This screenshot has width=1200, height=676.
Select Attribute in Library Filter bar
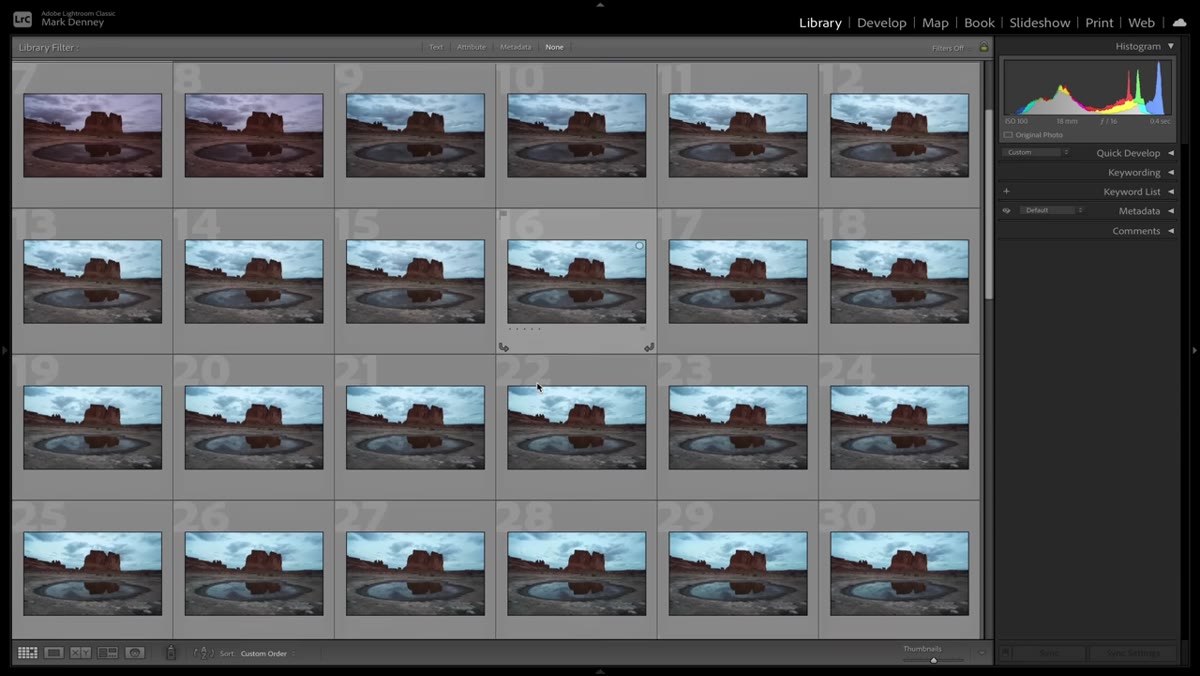(471, 47)
